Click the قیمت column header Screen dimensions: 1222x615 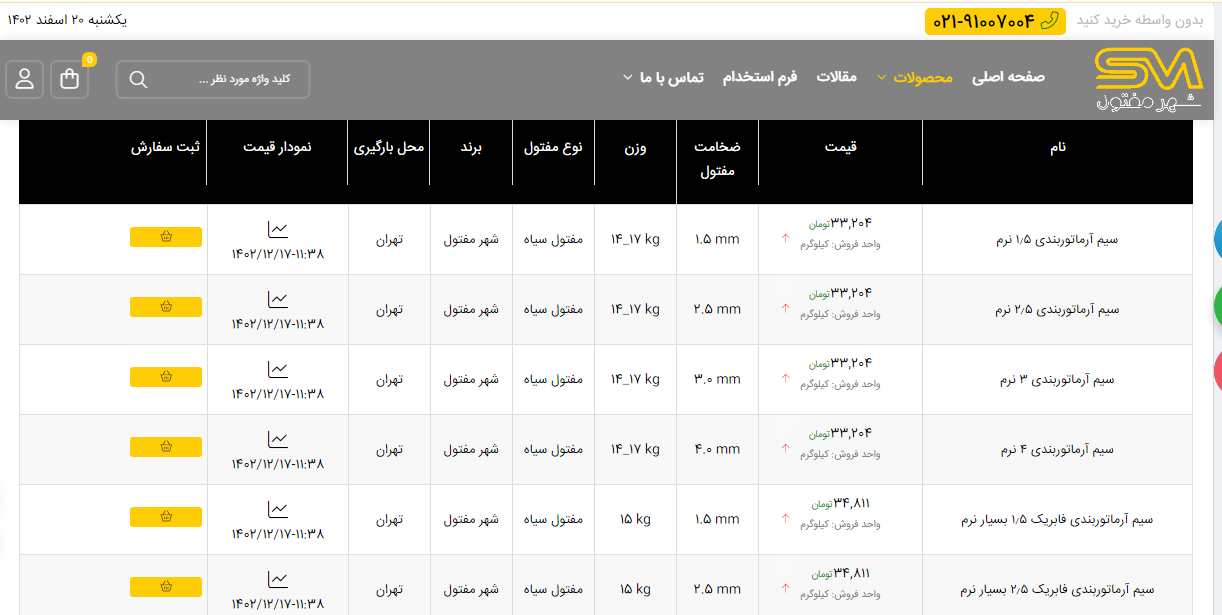840,147
